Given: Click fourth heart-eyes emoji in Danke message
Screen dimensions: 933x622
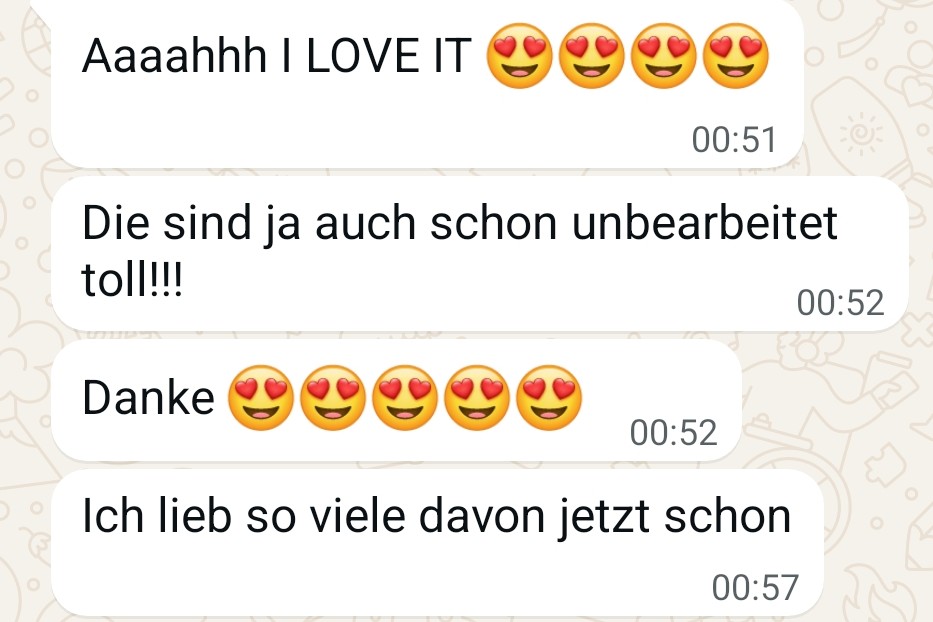Looking at the screenshot, I should coord(477,398).
